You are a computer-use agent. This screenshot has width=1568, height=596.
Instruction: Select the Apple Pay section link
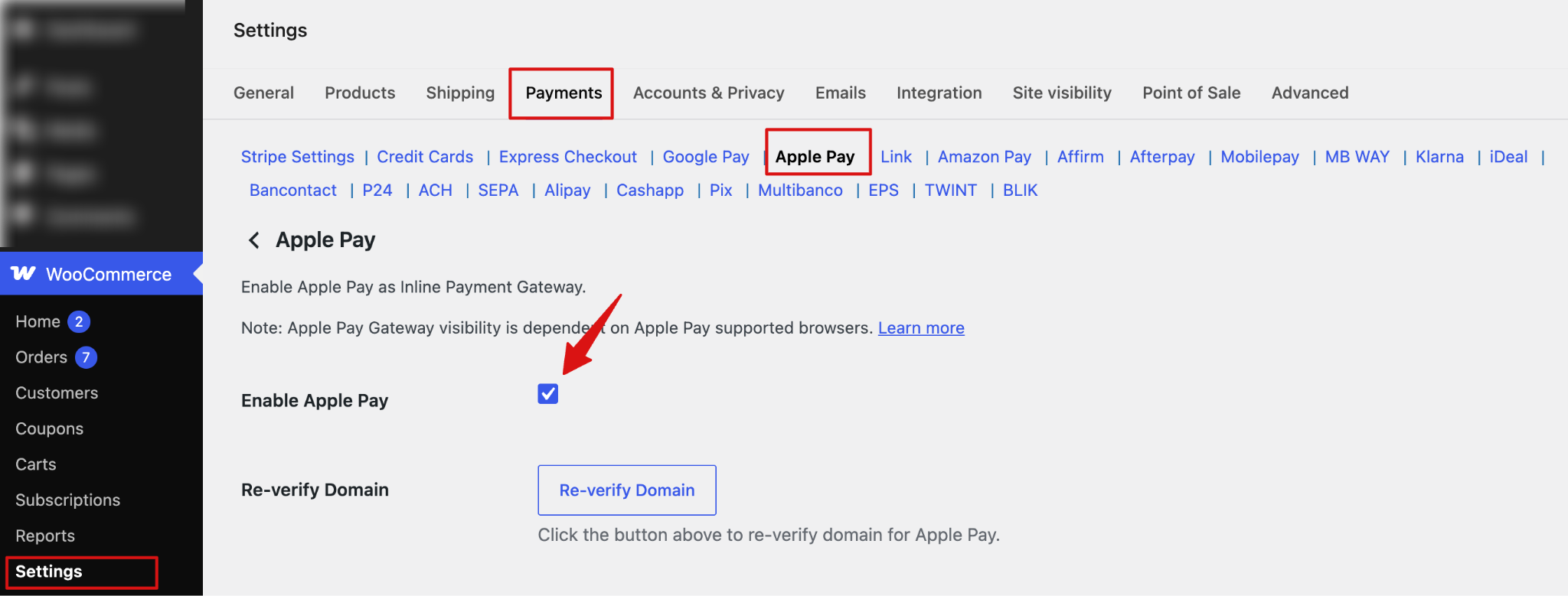815,157
